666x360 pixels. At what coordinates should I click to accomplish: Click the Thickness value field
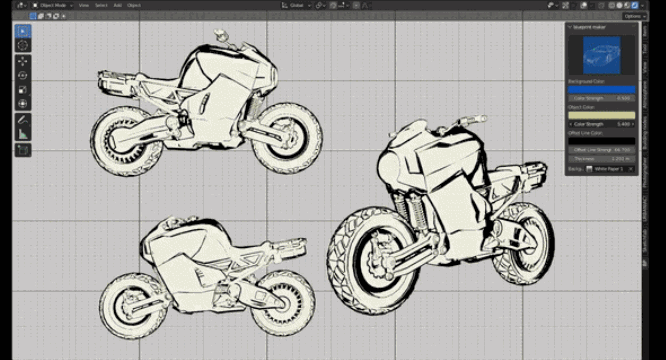[601, 159]
